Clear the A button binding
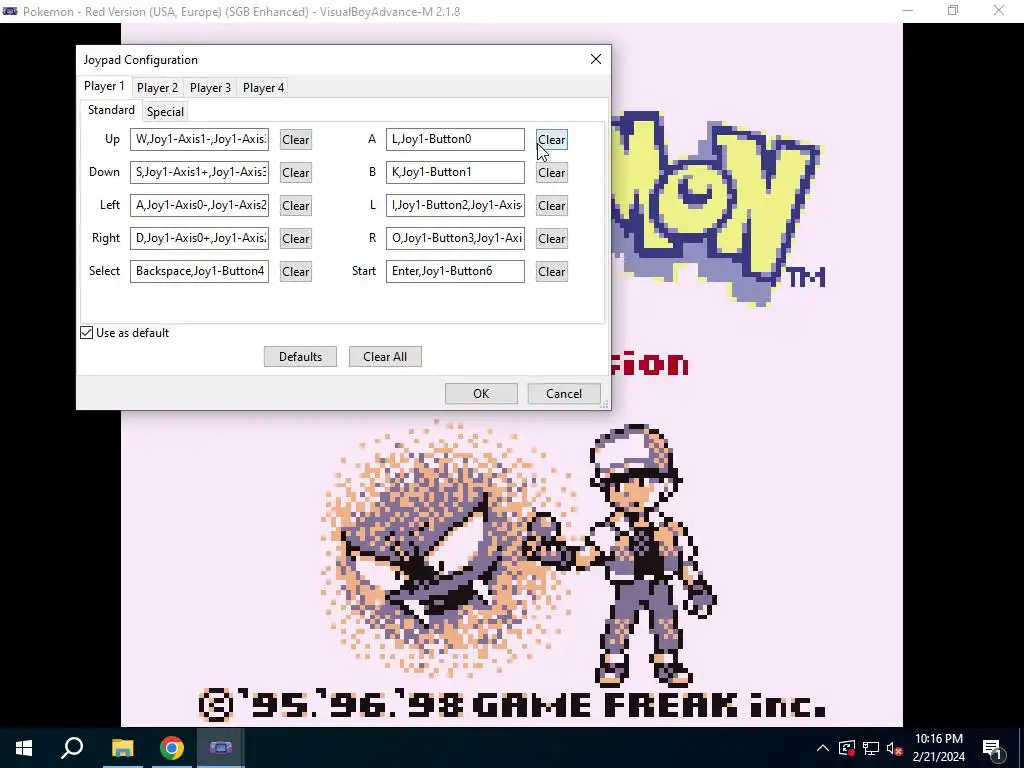 tap(552, 140)
